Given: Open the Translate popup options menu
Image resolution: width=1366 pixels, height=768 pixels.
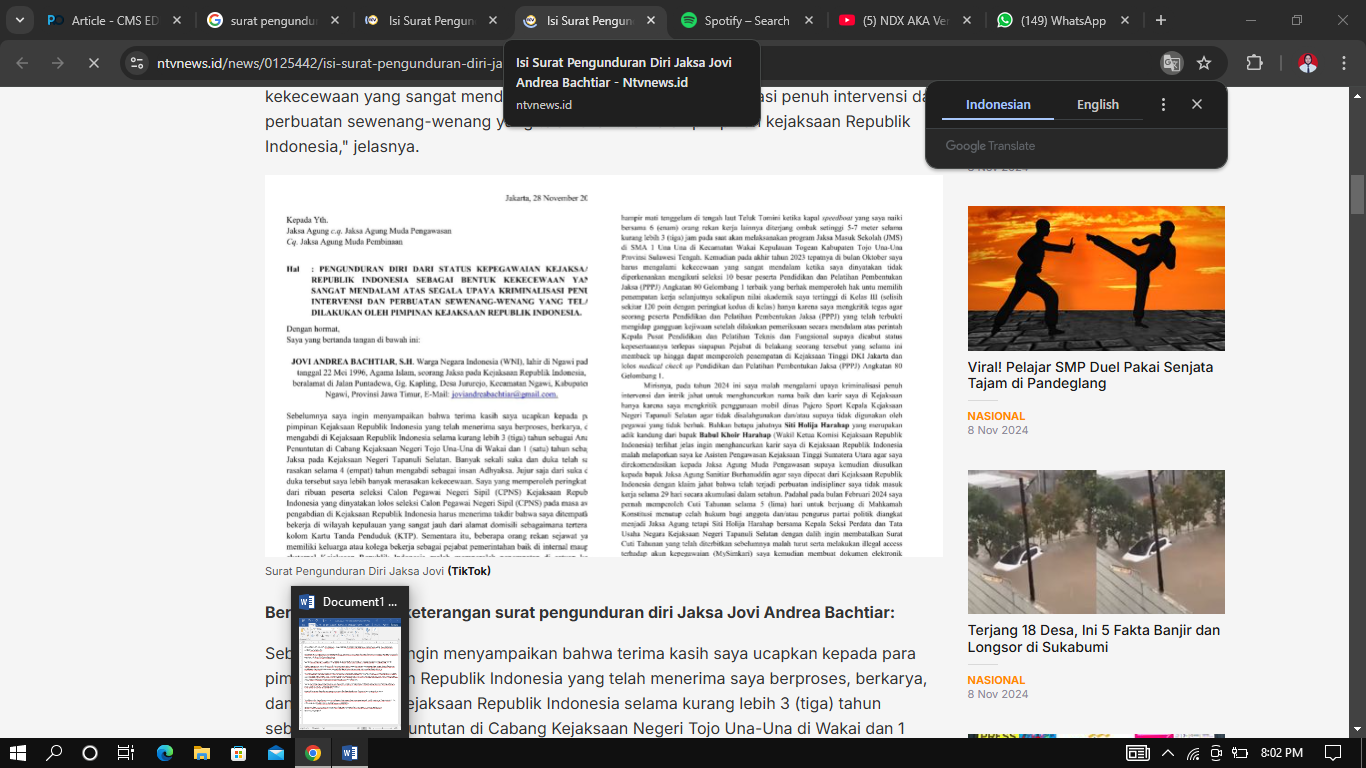Looking at the screenshot, I should click(1163, 104).
